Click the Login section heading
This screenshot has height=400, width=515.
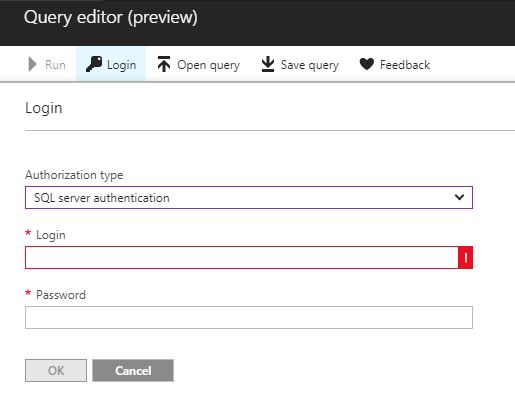pos(44,108)
